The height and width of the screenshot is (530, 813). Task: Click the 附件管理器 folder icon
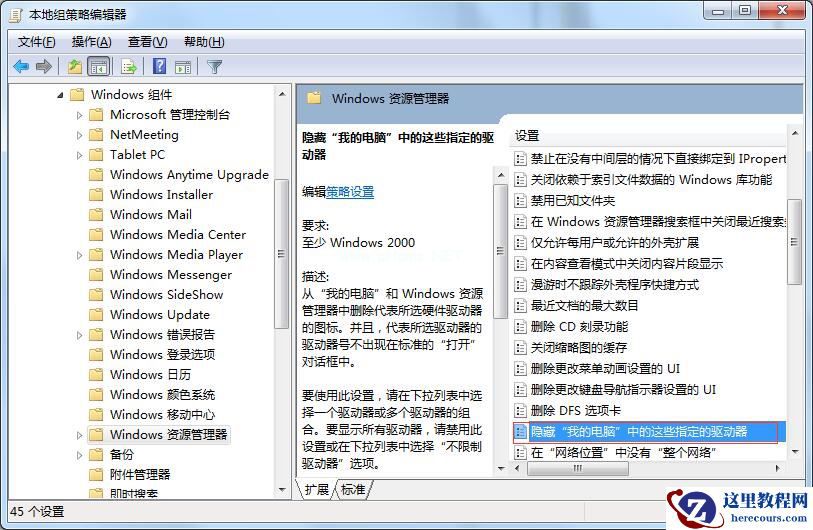(96, 475)
